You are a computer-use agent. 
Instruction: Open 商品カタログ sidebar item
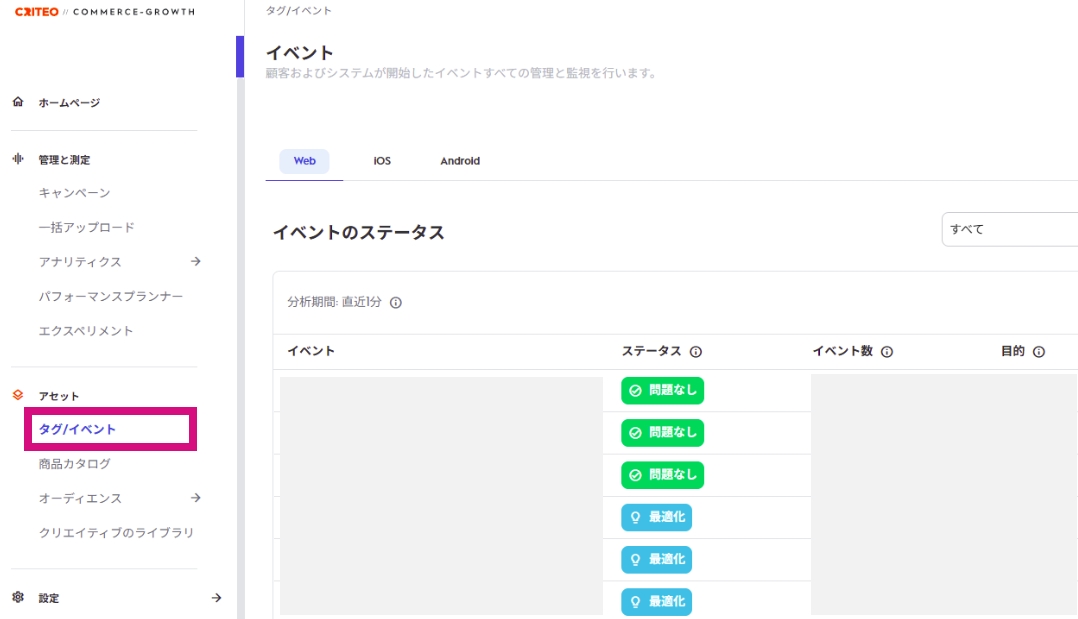74,464
